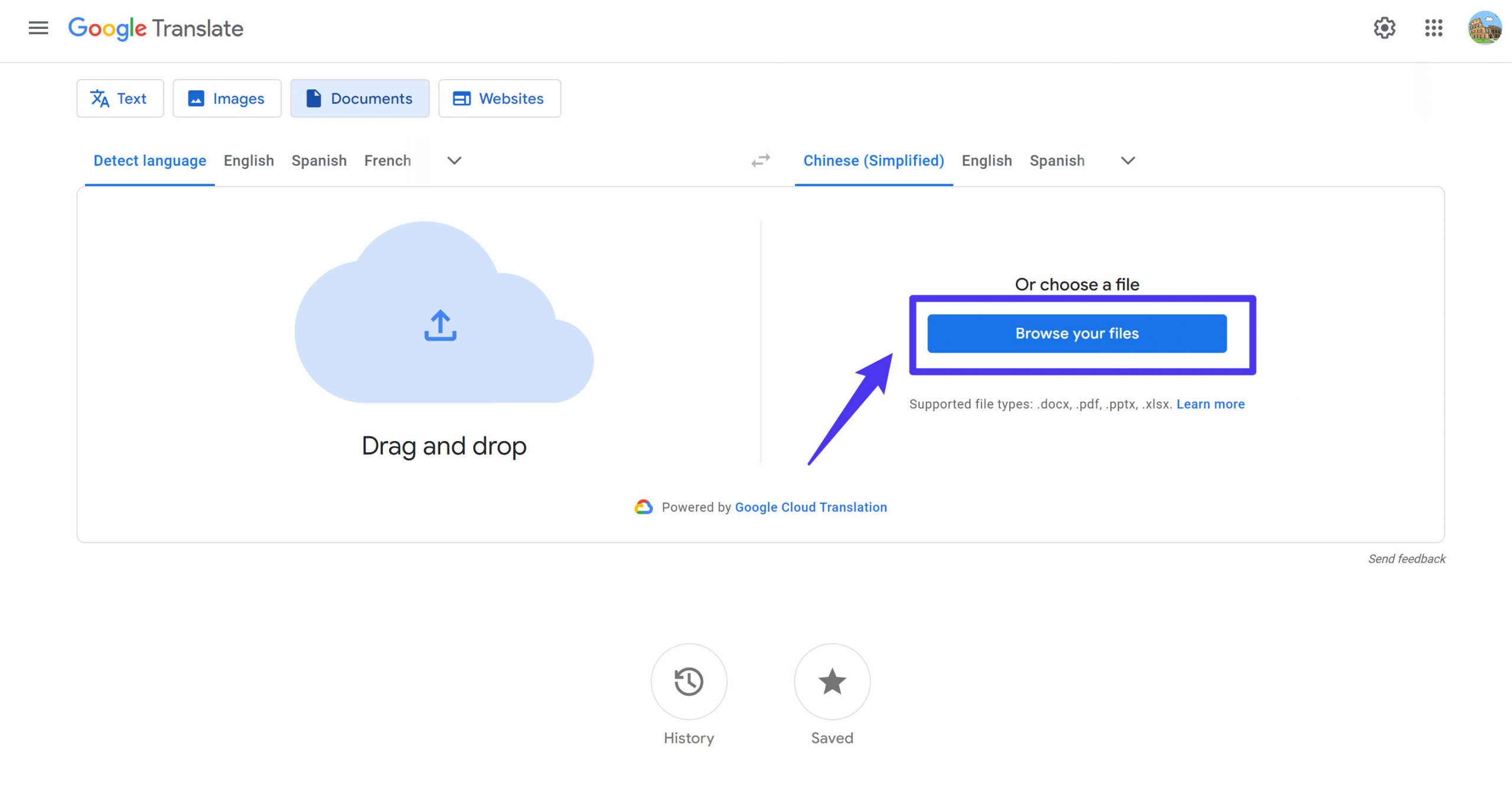Screen dimensions: 1512x802
Task: Open the Google apps grid
Action: coord(1433,28)
